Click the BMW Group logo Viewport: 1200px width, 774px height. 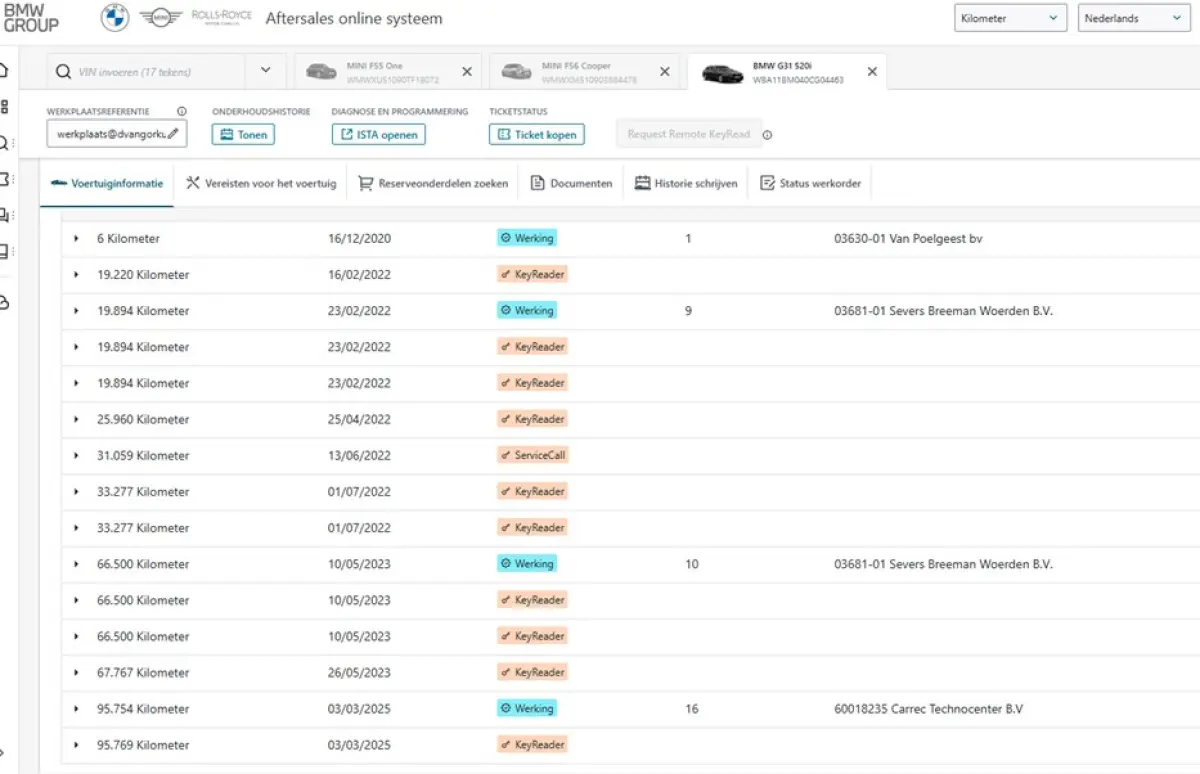[31, 17]
